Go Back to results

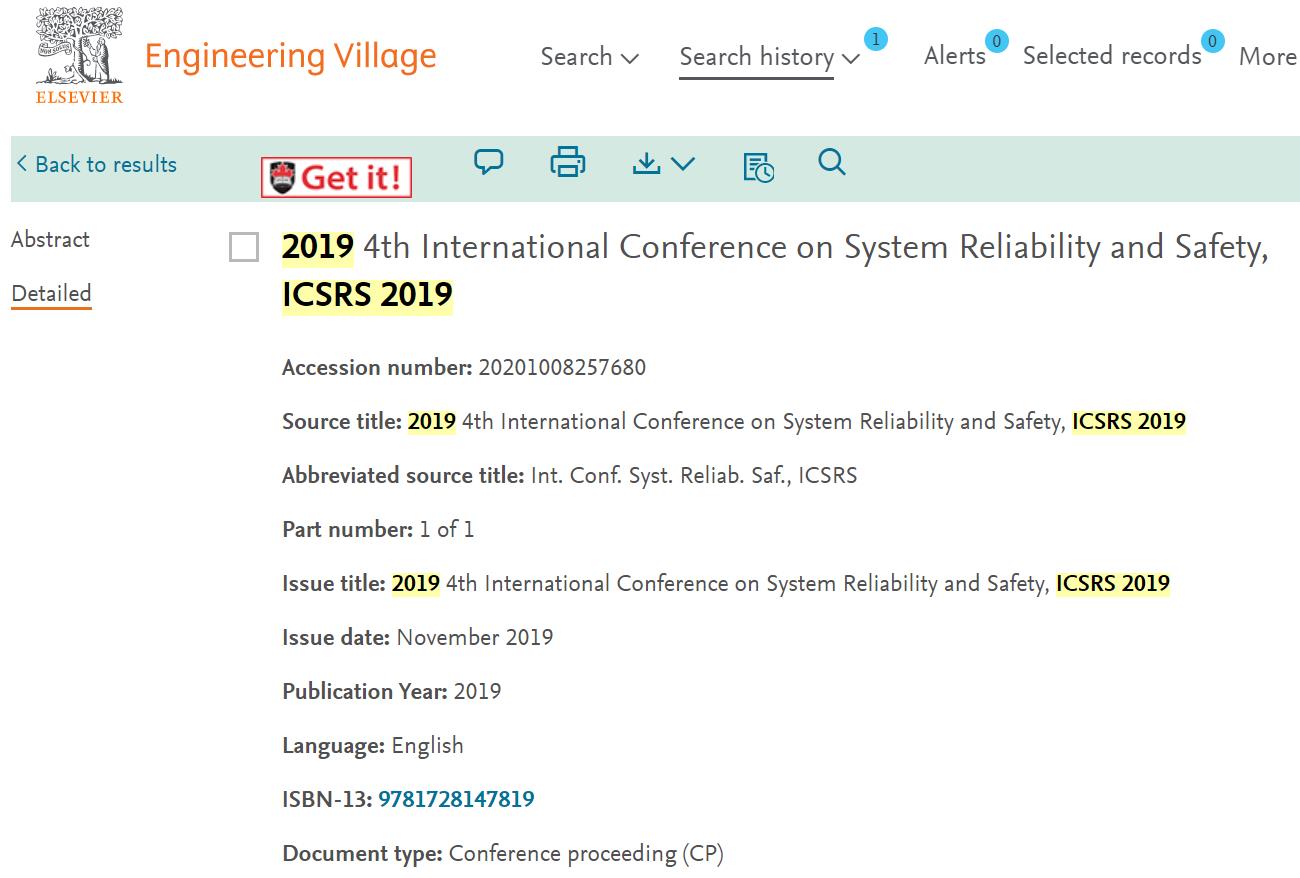[x=97, y=164]
